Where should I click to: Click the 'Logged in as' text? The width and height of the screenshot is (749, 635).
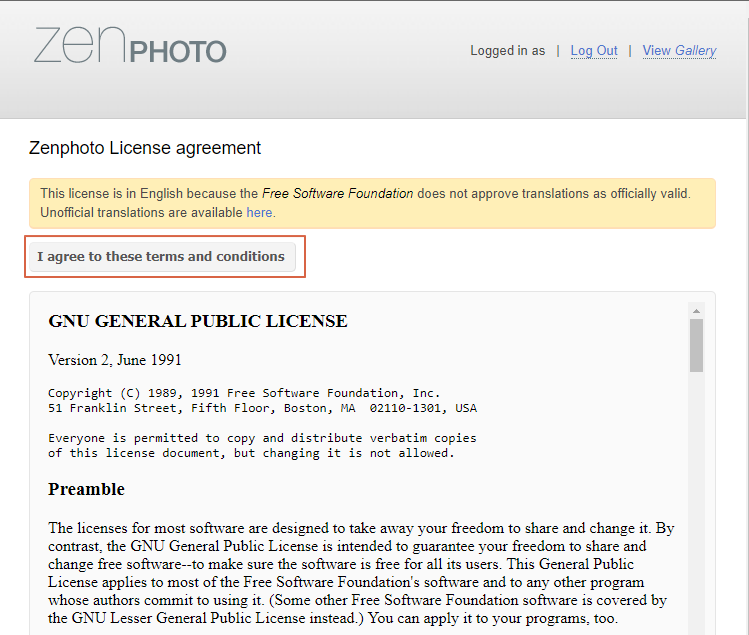[x=507, y=51]
